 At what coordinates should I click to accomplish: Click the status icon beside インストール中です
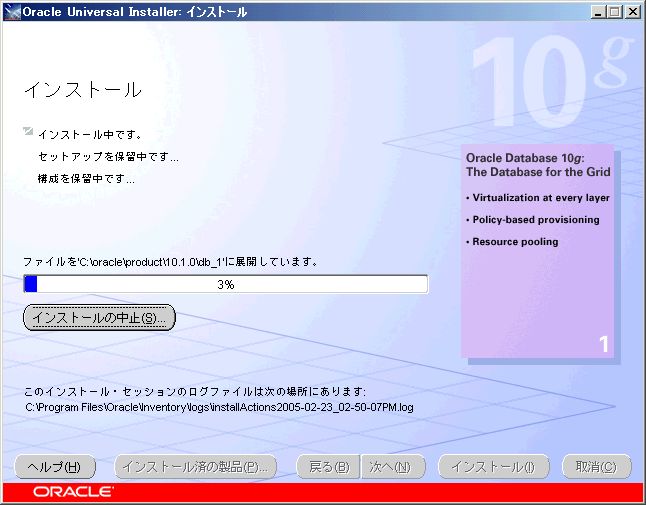click(x=28, y=131)
